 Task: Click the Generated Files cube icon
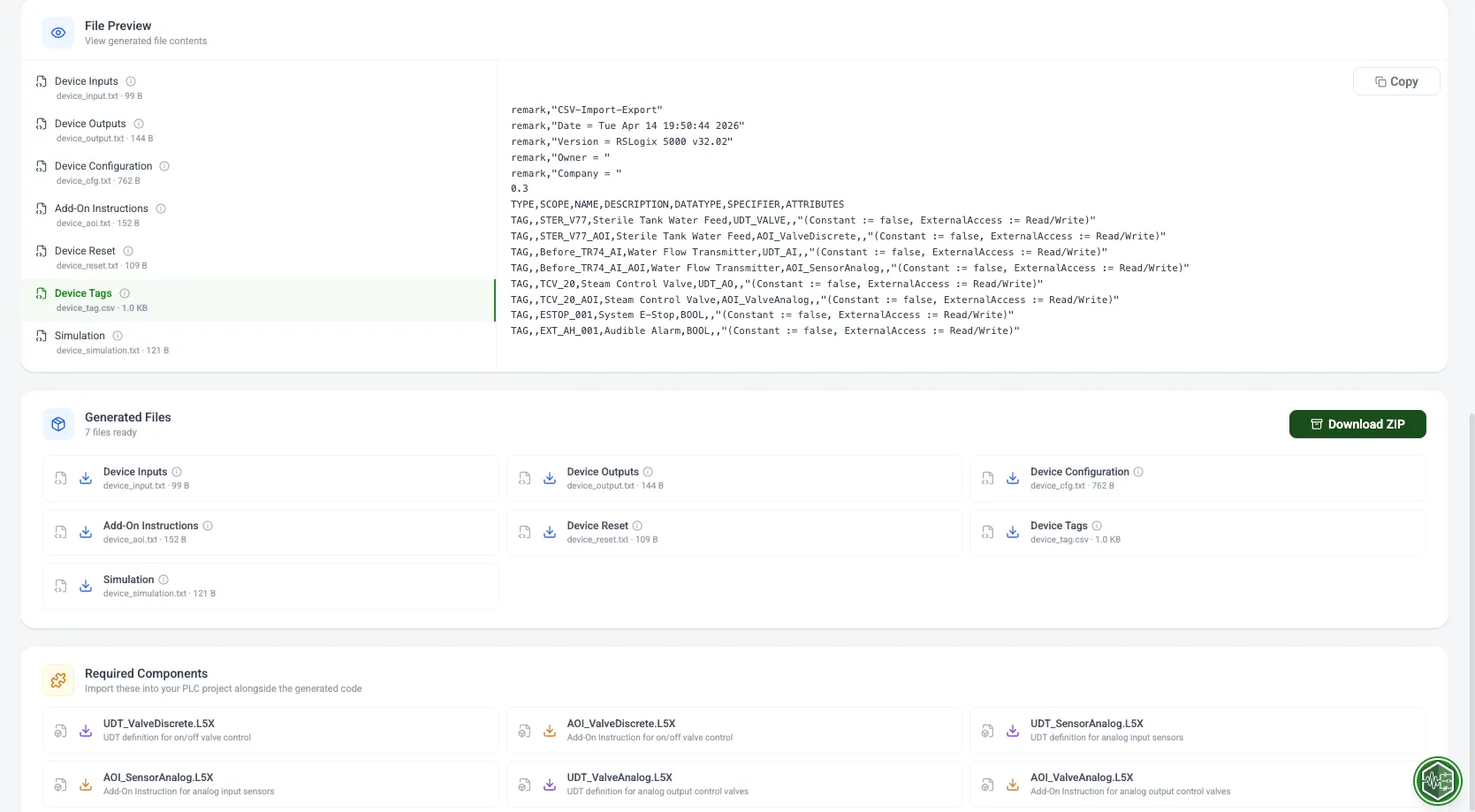(x=58, y=424)
